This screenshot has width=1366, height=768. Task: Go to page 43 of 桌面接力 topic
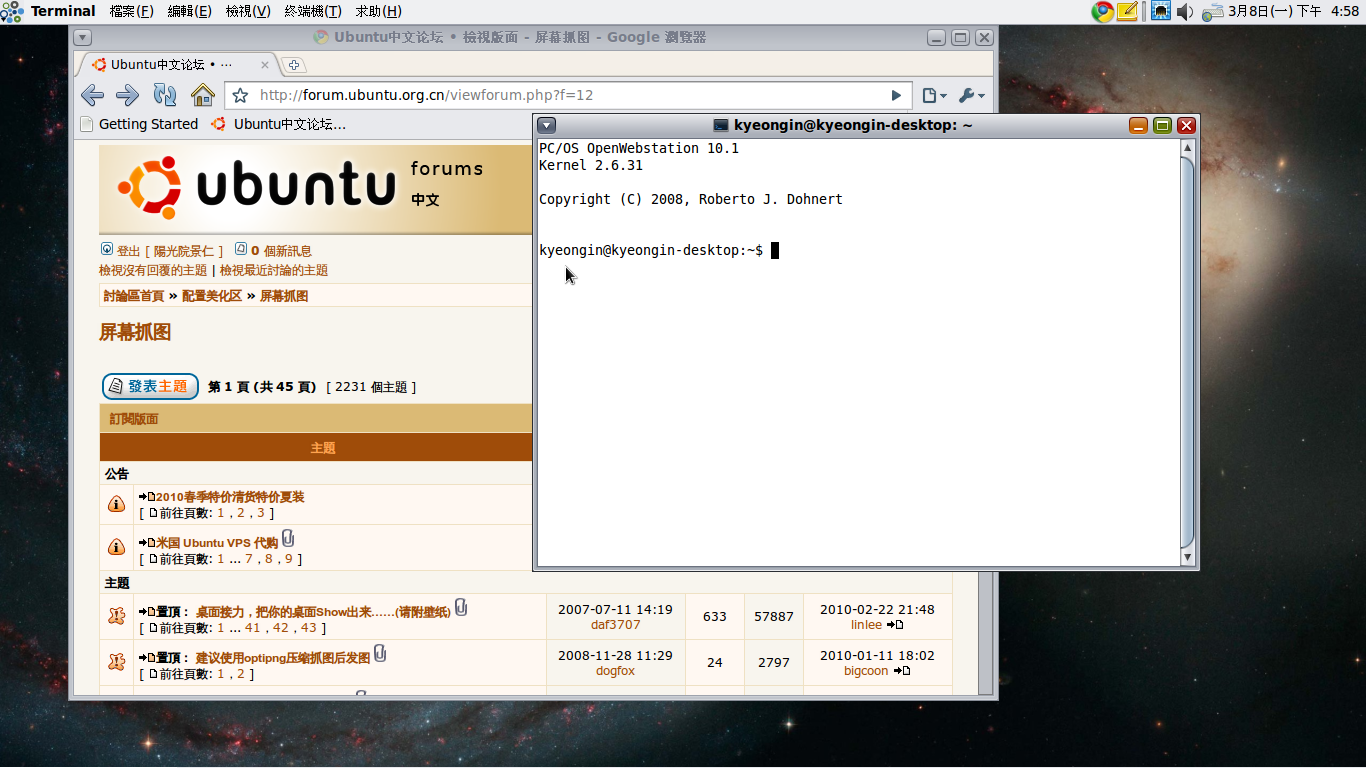click(308, 628)
